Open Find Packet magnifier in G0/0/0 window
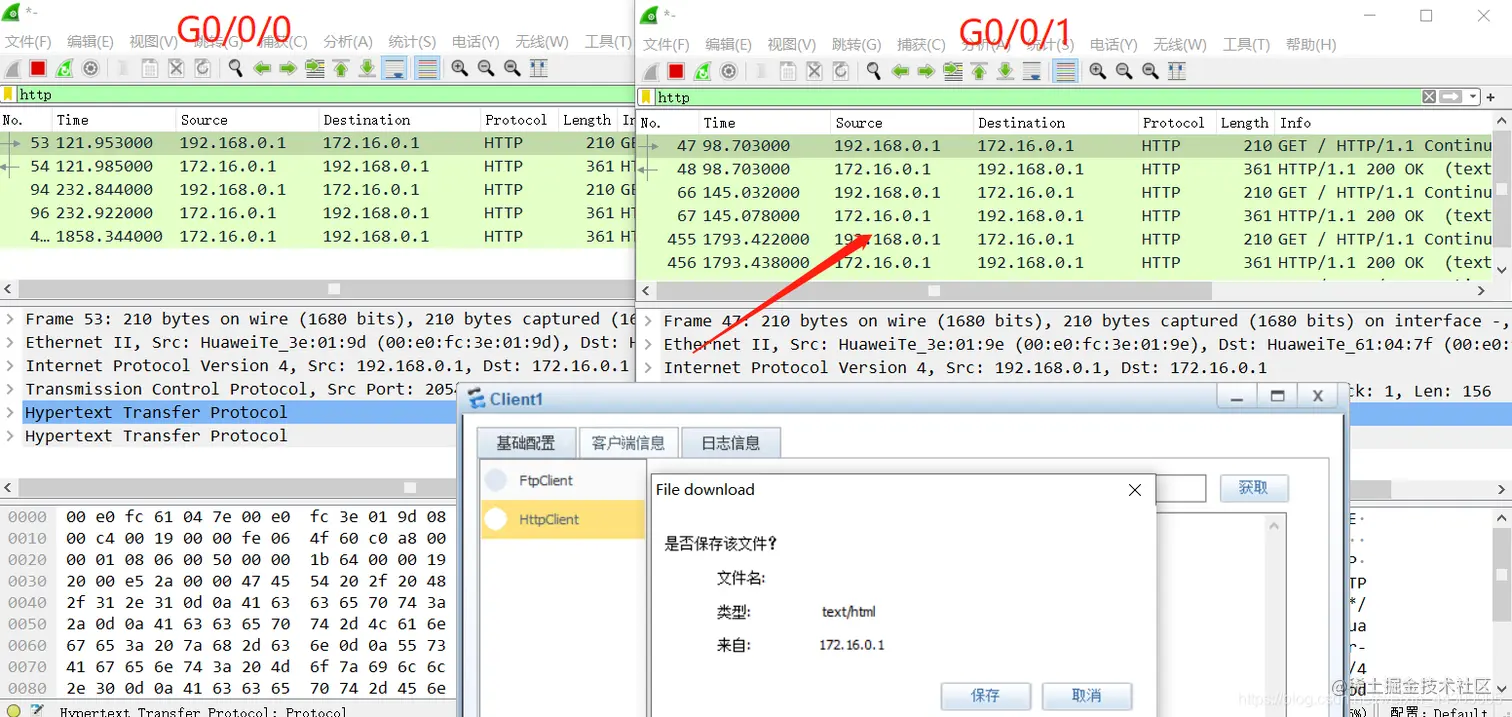The width and height of the screenshot is (1512, 717). pyautogui.click(x=236, y=68)
